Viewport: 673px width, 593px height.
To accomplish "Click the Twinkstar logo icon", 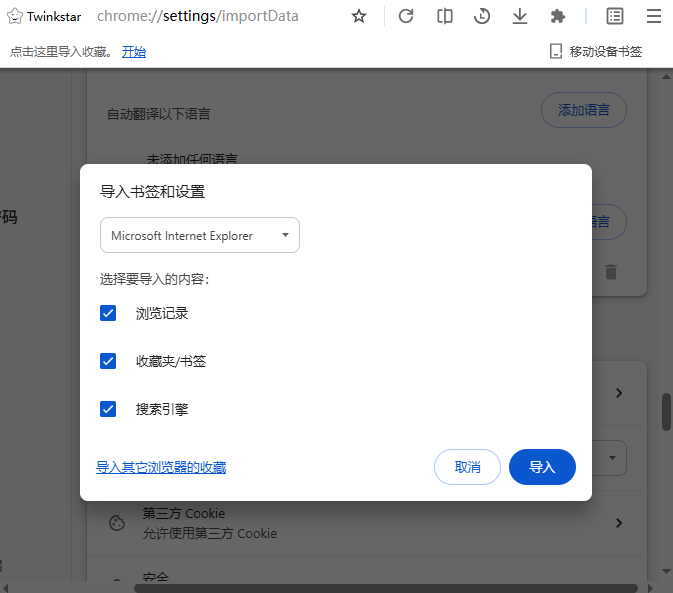I will click(15, 16).
